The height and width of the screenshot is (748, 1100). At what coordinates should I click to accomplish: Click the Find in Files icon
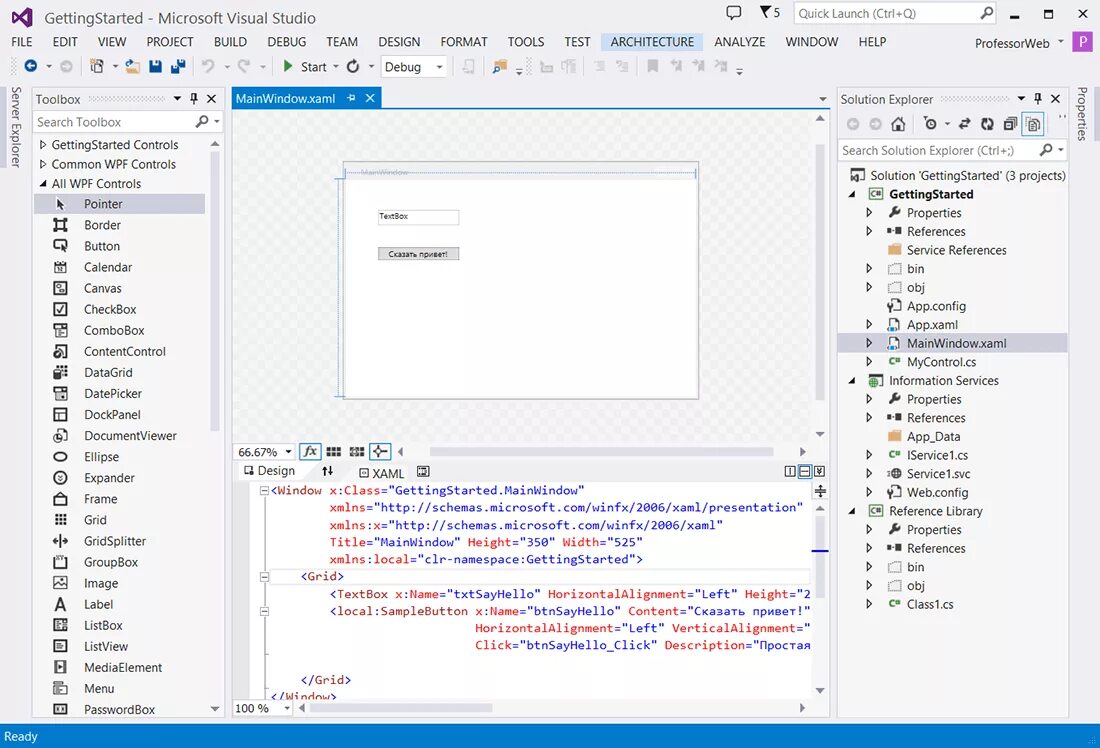tap(499, 66)
